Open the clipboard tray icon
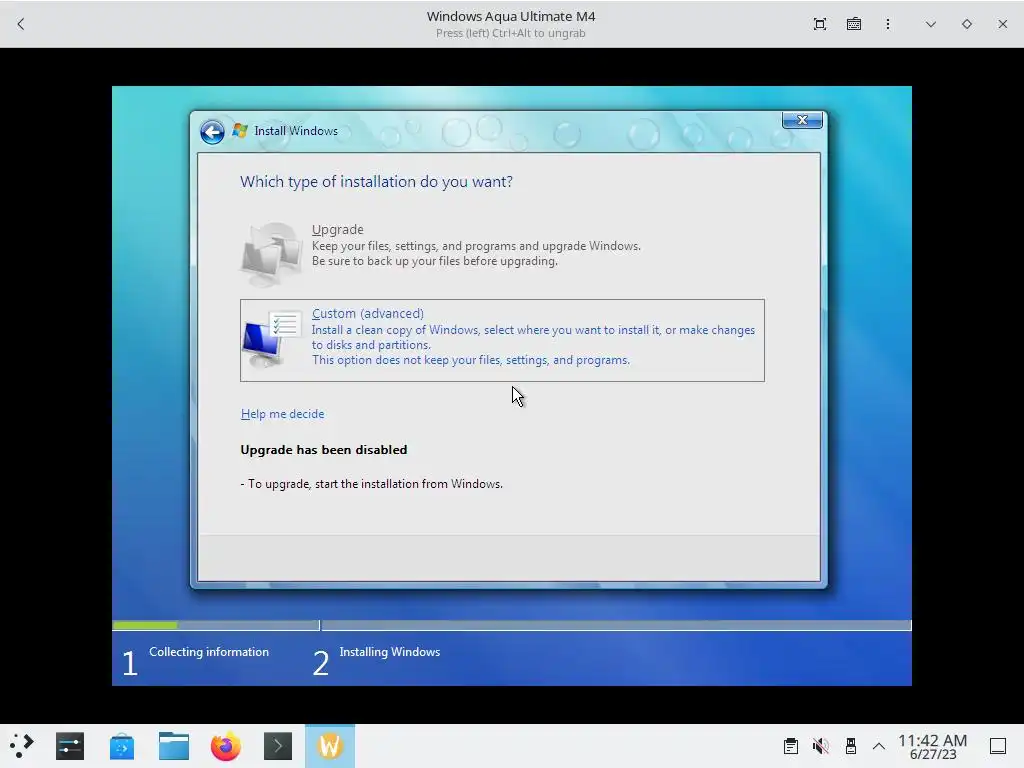 pyautogui.click(x=790, y=746)
